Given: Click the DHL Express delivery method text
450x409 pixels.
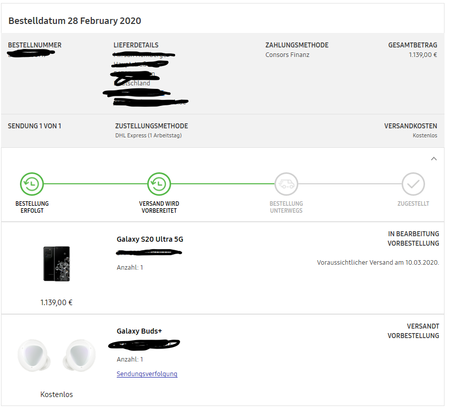Looking at the screenshot, I should pos(148,135).
